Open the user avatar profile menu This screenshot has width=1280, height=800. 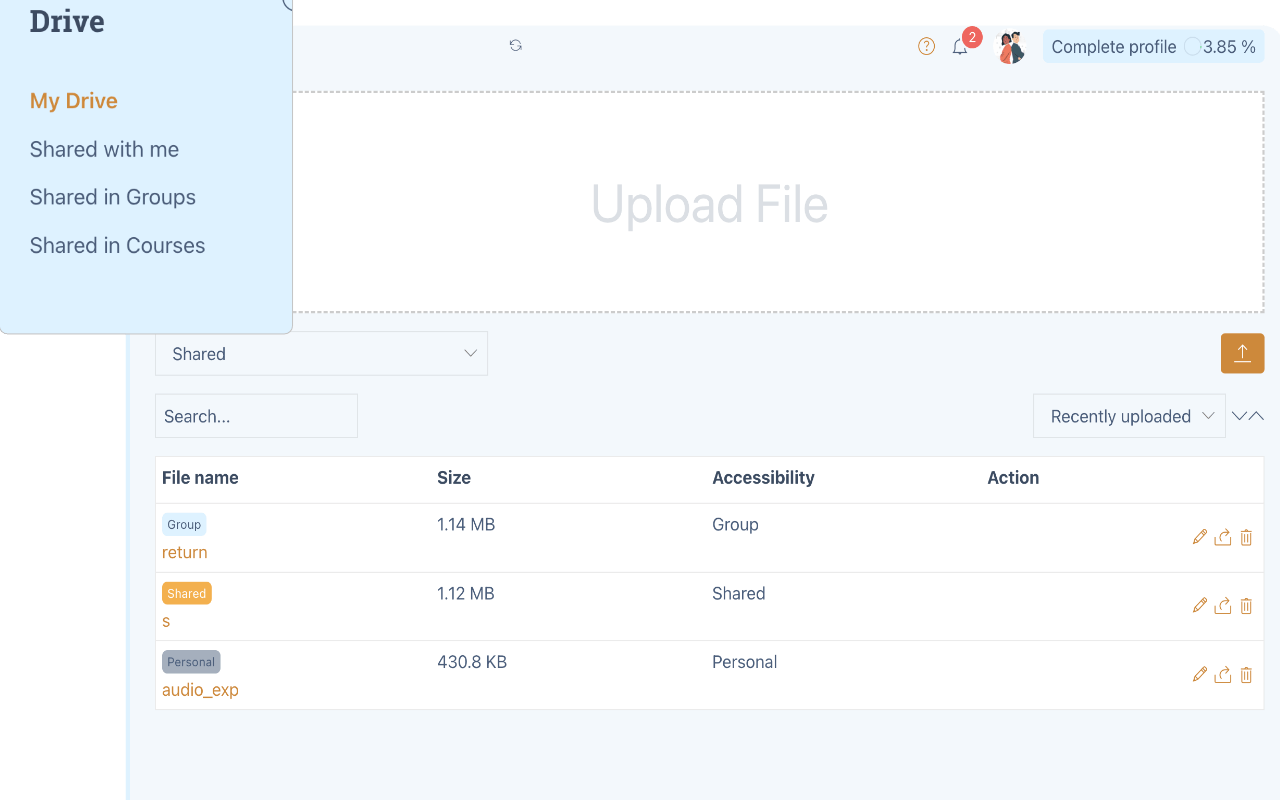click(1012, 47)
